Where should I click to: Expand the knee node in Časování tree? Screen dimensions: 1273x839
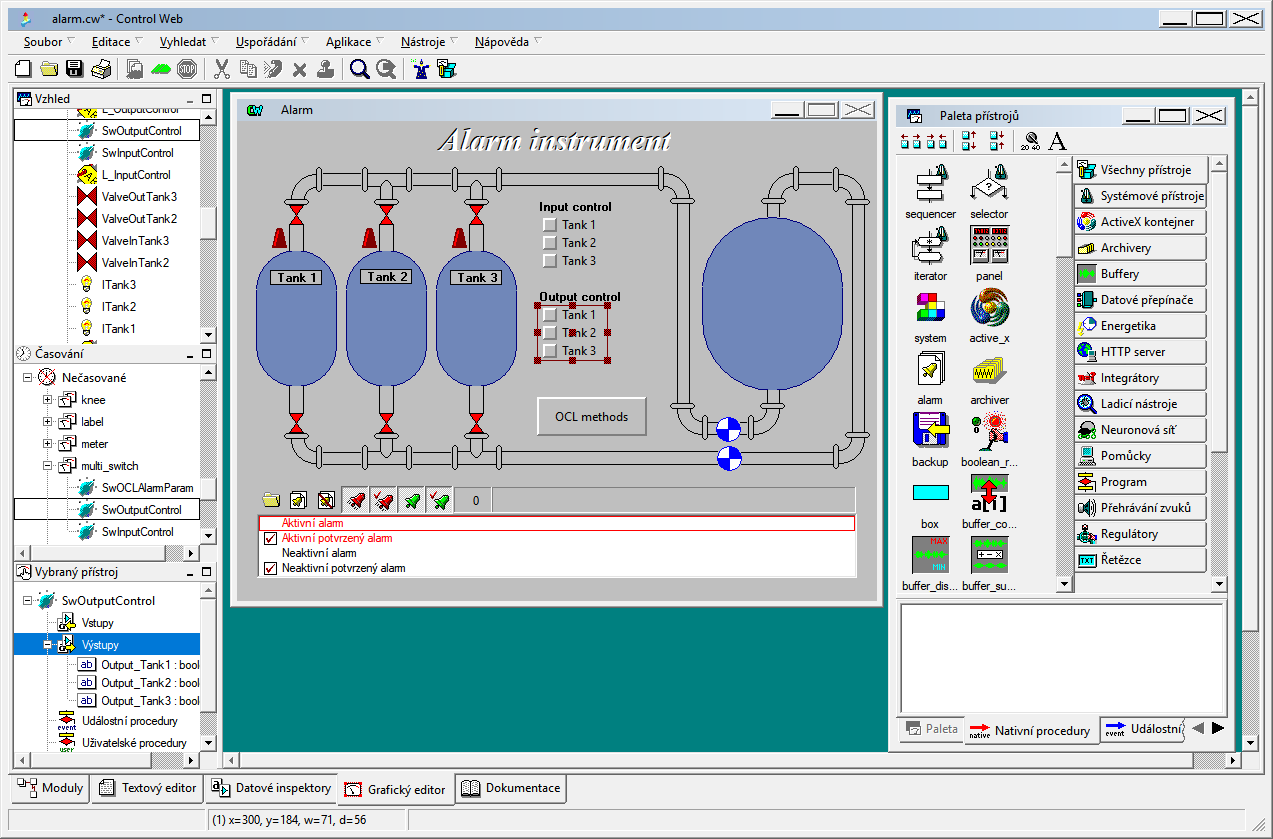coord(47,400)
